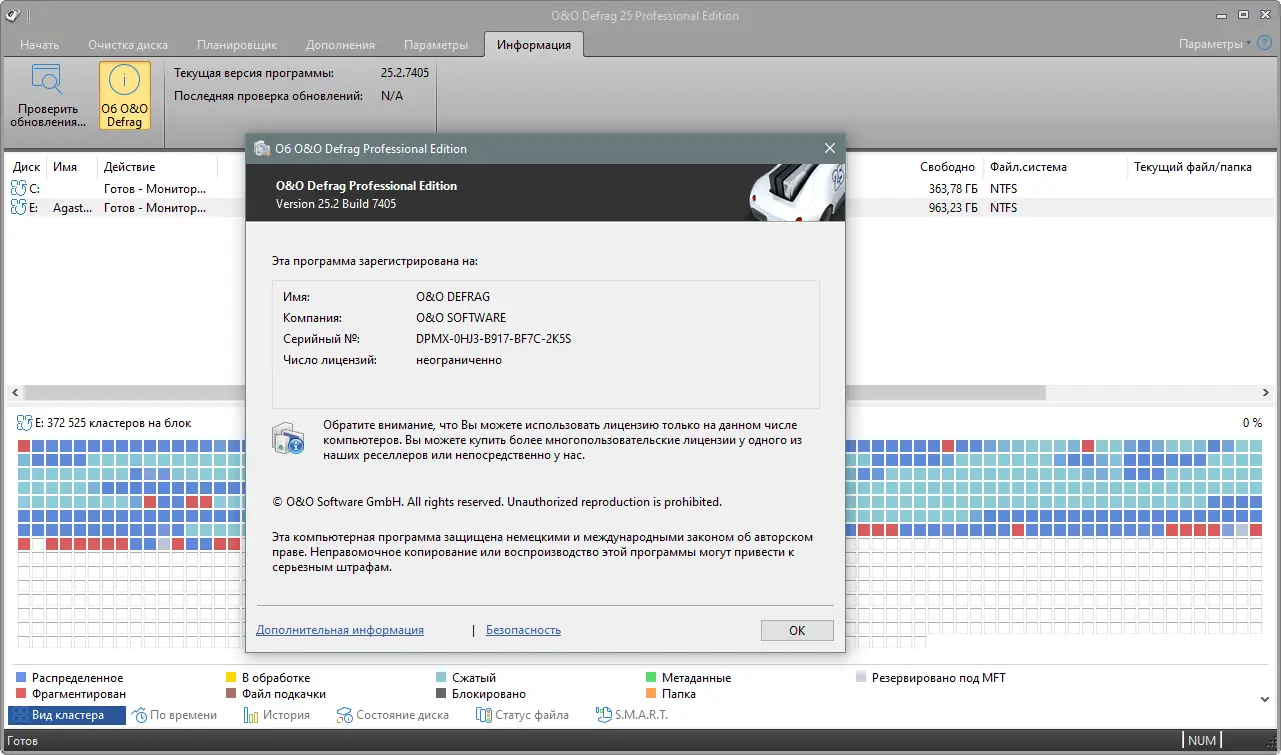The width and height of the screenshot is (1281, 755).
Task: Click the Agast... drive name cell
Action: click(x=72, y=208)
